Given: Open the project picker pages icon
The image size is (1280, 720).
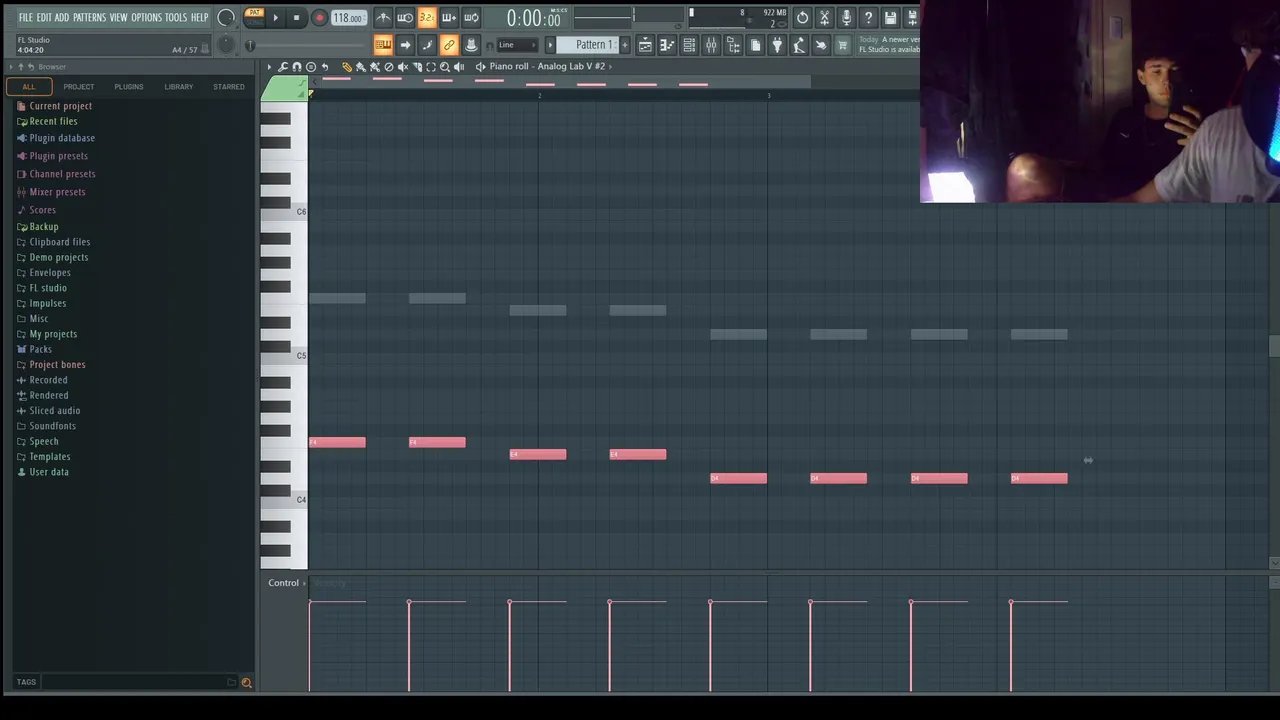Looking at the screenshot, I should [756, 45].
